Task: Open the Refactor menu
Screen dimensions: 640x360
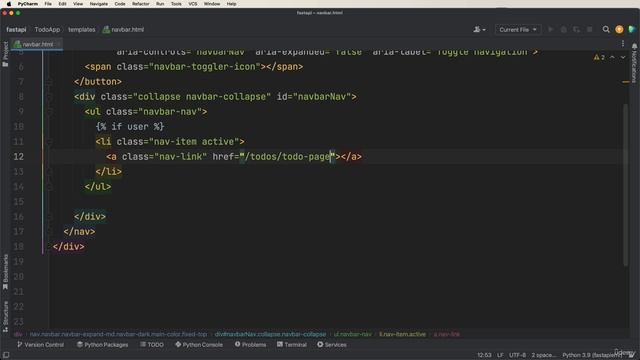Action: click(140, 4)
